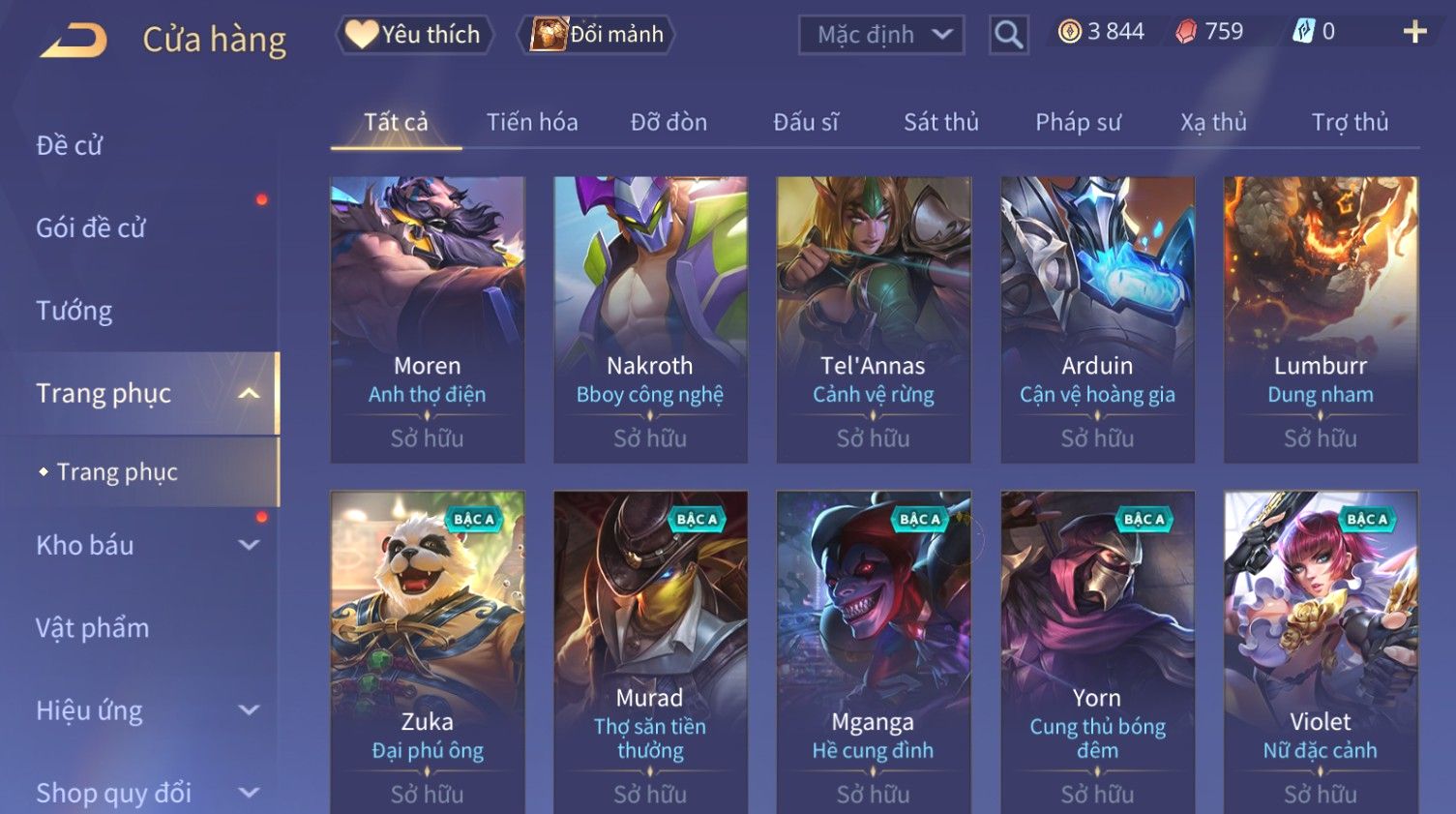Select the Violet Nữ đặc cảnh skin card
1456x814 pixels.
(1321, 652)
